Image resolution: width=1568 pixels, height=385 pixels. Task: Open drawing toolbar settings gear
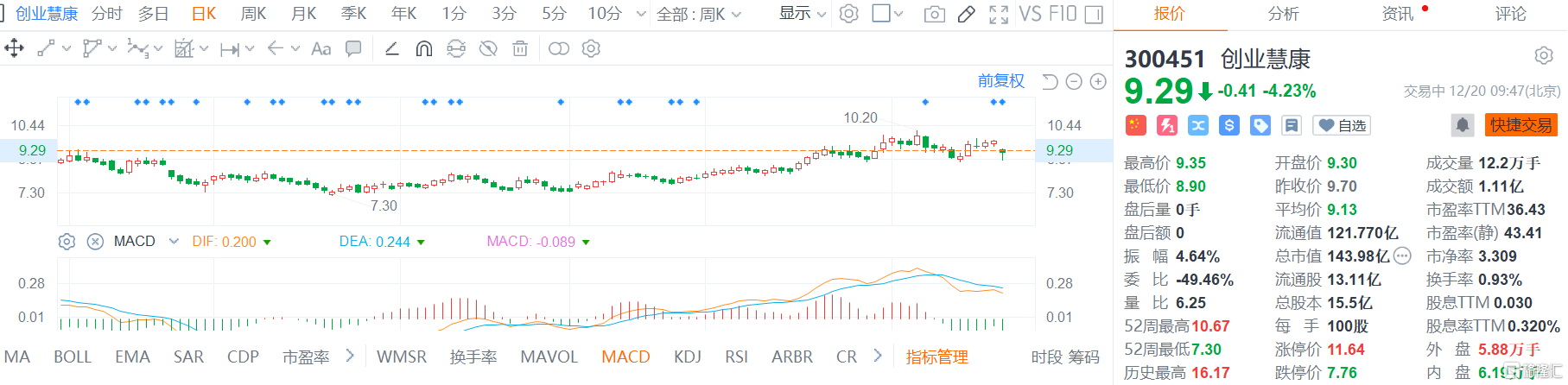591,49
